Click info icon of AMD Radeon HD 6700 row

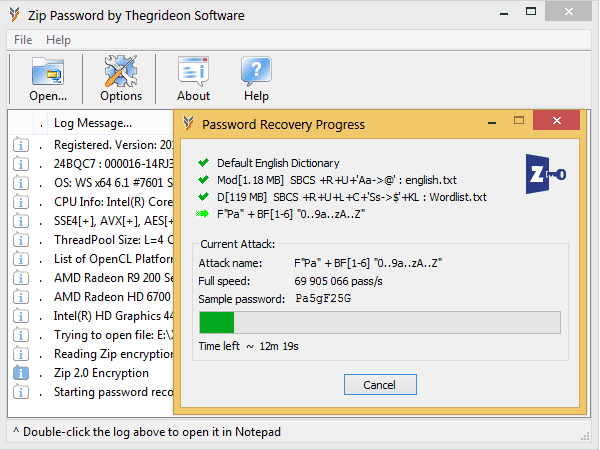pos(21,297)
